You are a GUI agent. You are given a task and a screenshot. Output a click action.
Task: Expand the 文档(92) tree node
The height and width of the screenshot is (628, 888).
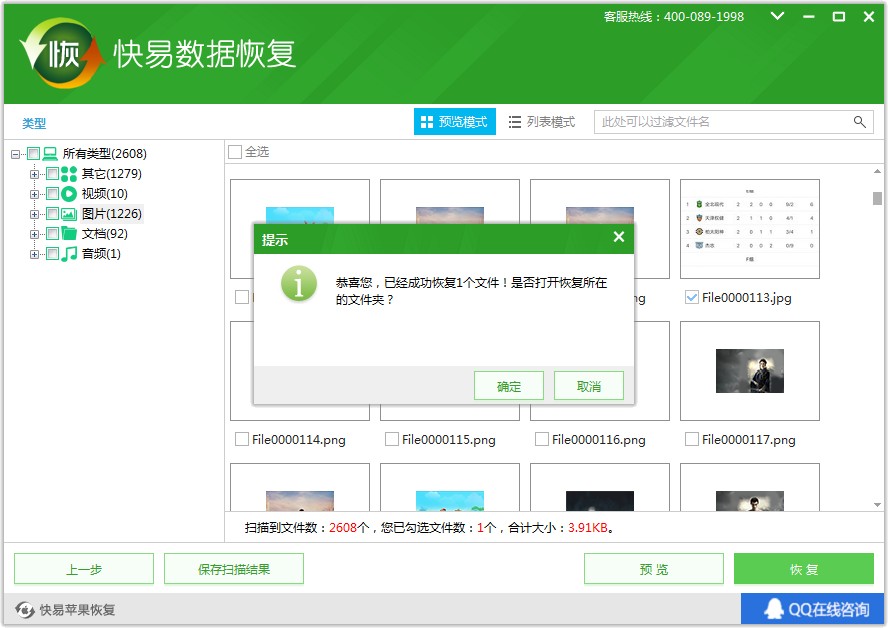click(x=35, y=234)
